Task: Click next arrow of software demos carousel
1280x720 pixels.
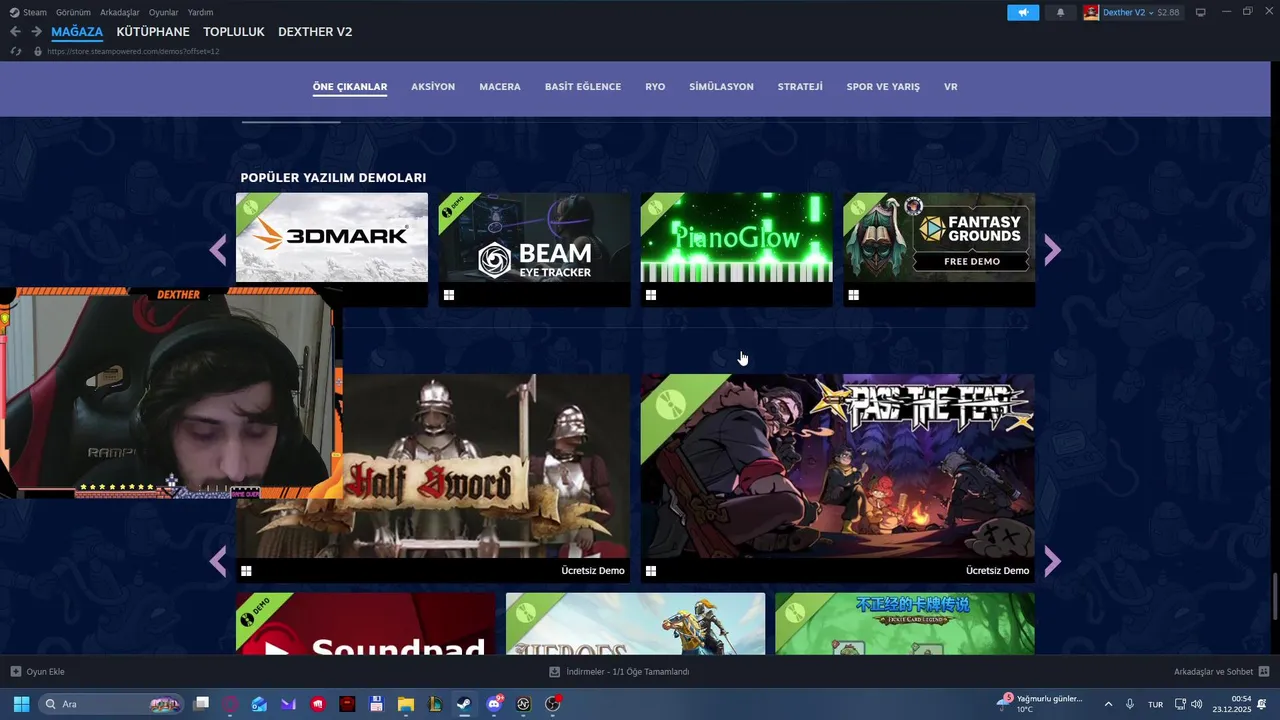Action: point(1052,250)
